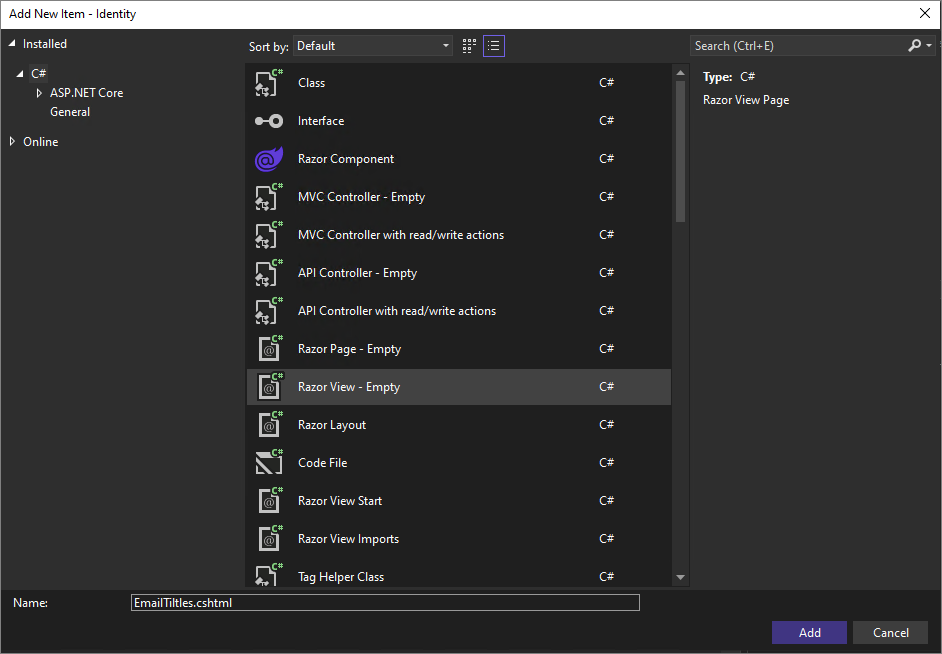Choose Razor View Imports template name

click(348, 539)
